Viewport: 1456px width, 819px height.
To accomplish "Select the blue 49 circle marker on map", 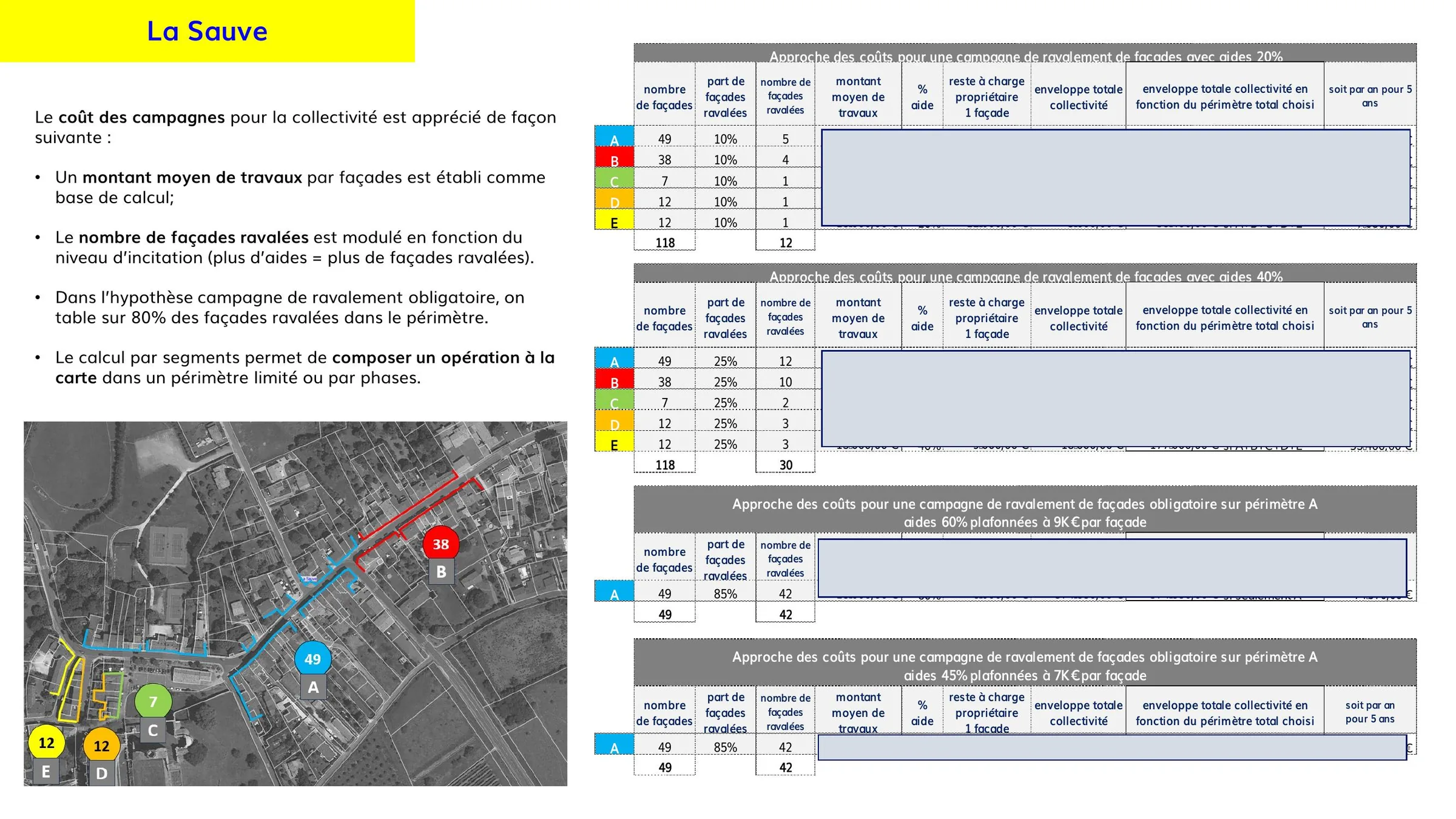I will (x=312, y=659).
